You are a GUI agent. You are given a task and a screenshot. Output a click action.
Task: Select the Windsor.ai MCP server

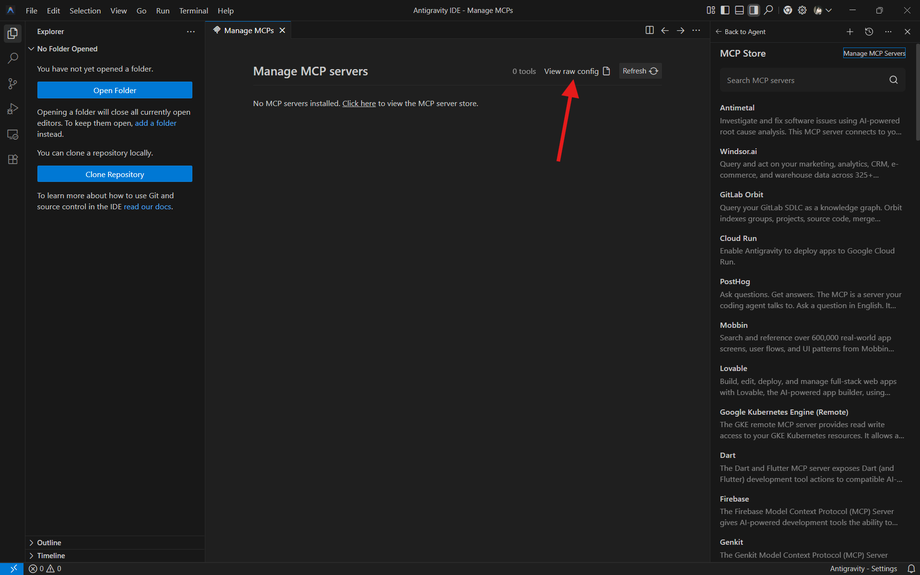pos(811,164)
